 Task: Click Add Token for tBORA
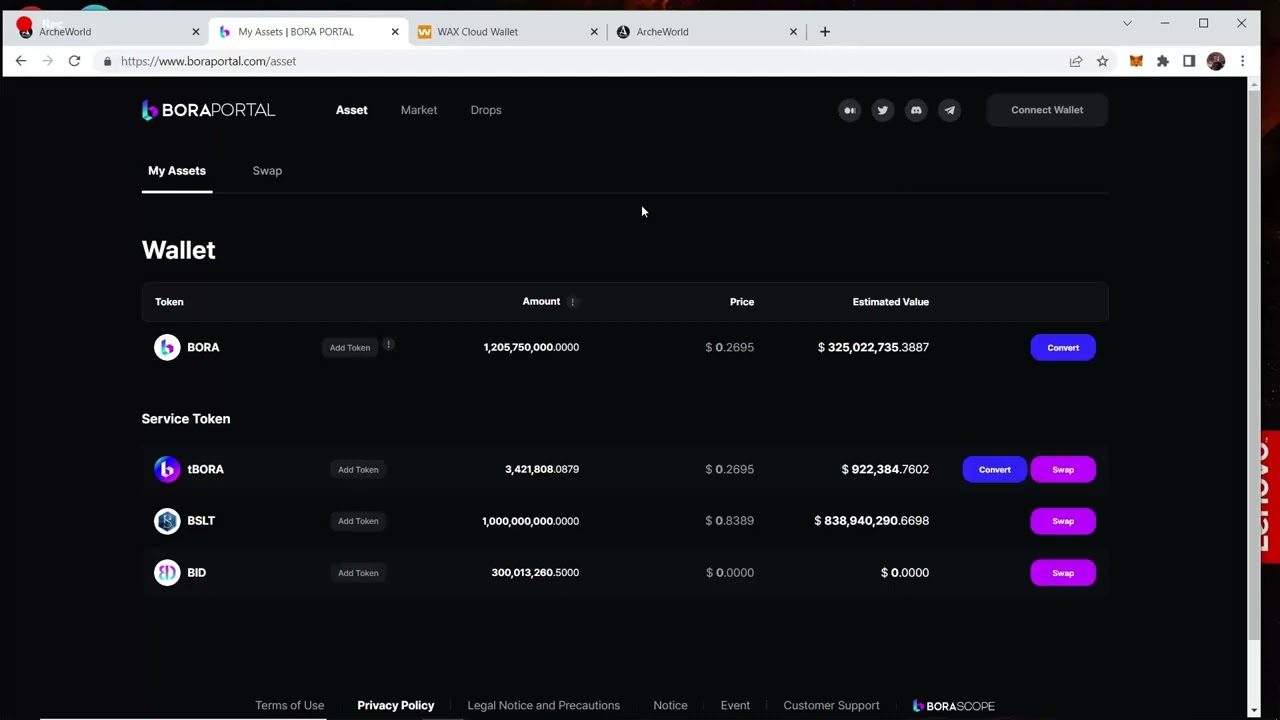click(x=358, y=470)
